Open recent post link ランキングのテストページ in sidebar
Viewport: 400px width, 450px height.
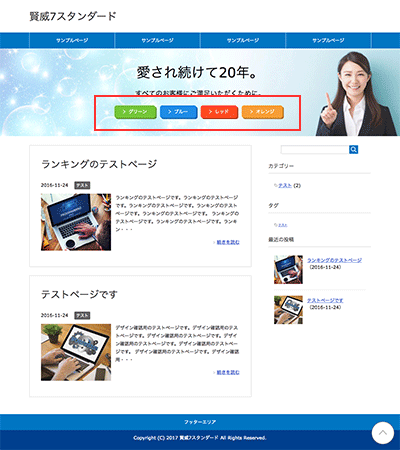pyautogui.click(x=334, y=260)
